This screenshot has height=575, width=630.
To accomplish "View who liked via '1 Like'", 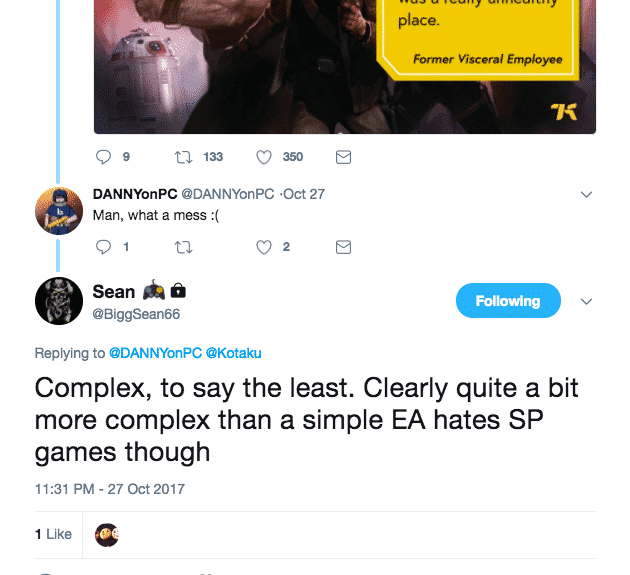I will pyautogui.click(x=53, y=534).
